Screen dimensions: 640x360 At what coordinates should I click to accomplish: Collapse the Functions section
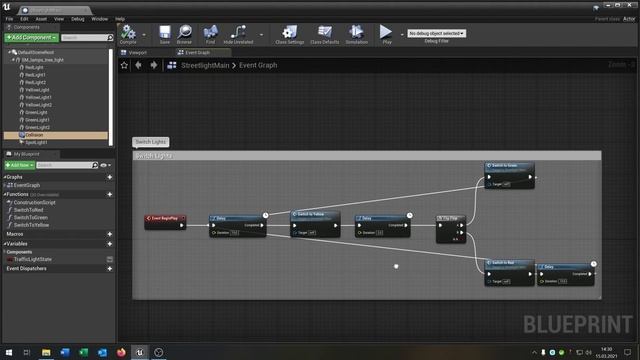point(5,194)
